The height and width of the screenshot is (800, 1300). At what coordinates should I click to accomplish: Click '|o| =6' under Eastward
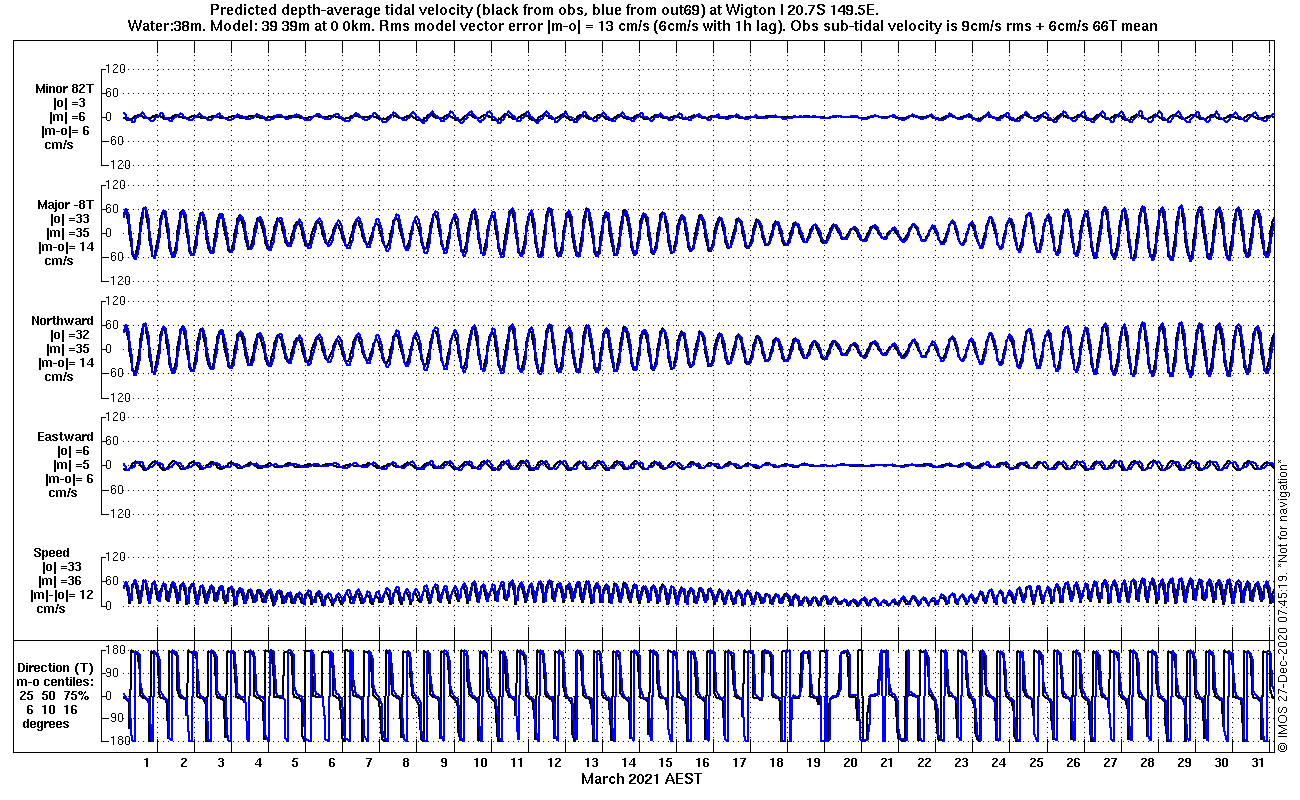pos(73,451)
